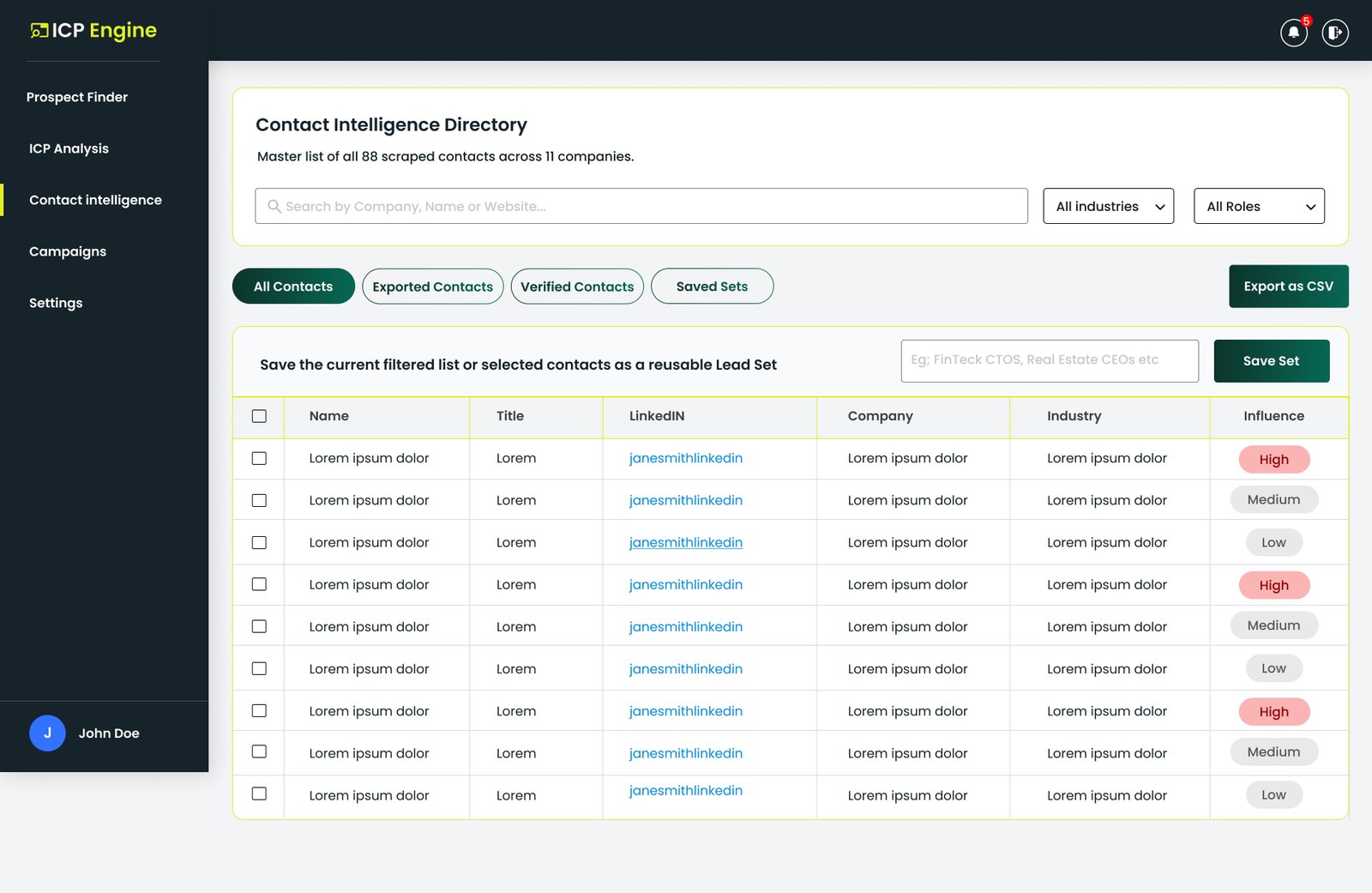This screenshot has height=893, width=1372.
Task: Click the Company column header
Action: [881, 416]
